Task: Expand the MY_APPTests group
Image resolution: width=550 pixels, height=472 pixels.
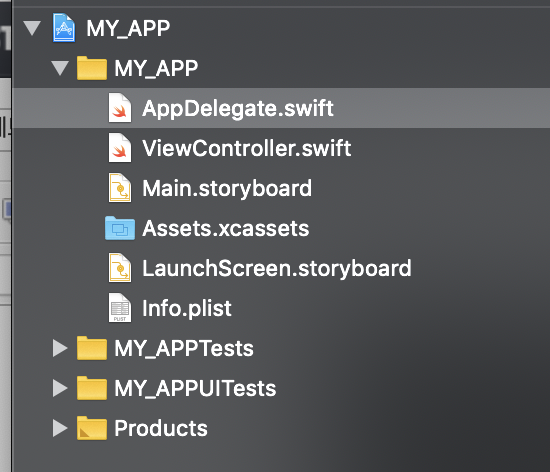Action: pos(60,348)
